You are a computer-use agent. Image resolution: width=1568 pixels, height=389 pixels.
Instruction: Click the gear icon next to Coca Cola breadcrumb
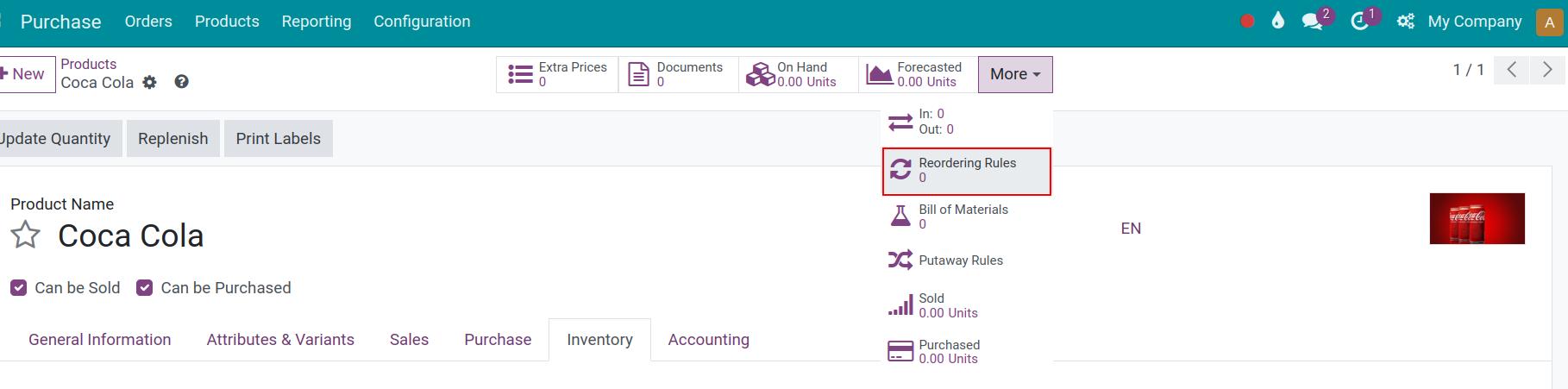coord(150,82)
